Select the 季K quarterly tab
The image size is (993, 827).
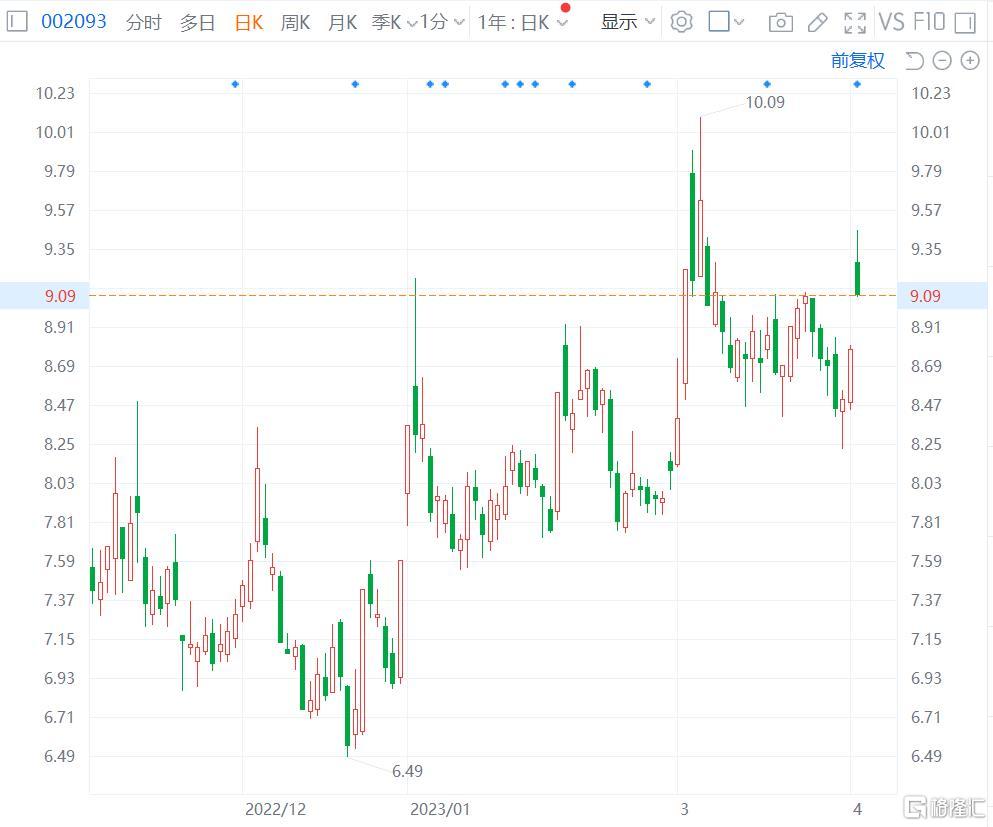[386, 23]
